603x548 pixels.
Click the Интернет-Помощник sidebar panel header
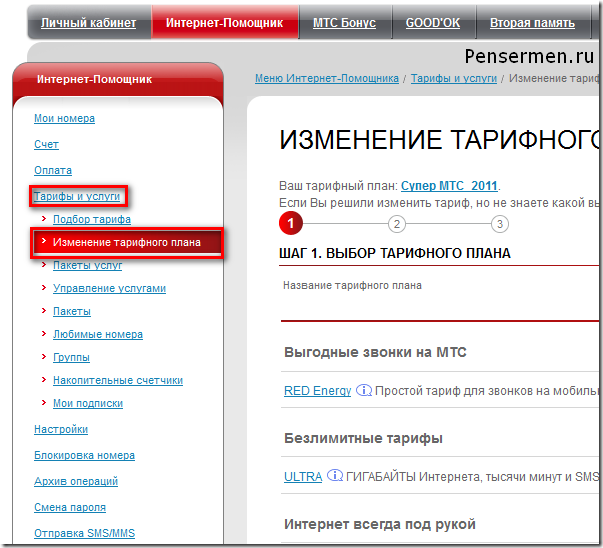pos(95,79)
